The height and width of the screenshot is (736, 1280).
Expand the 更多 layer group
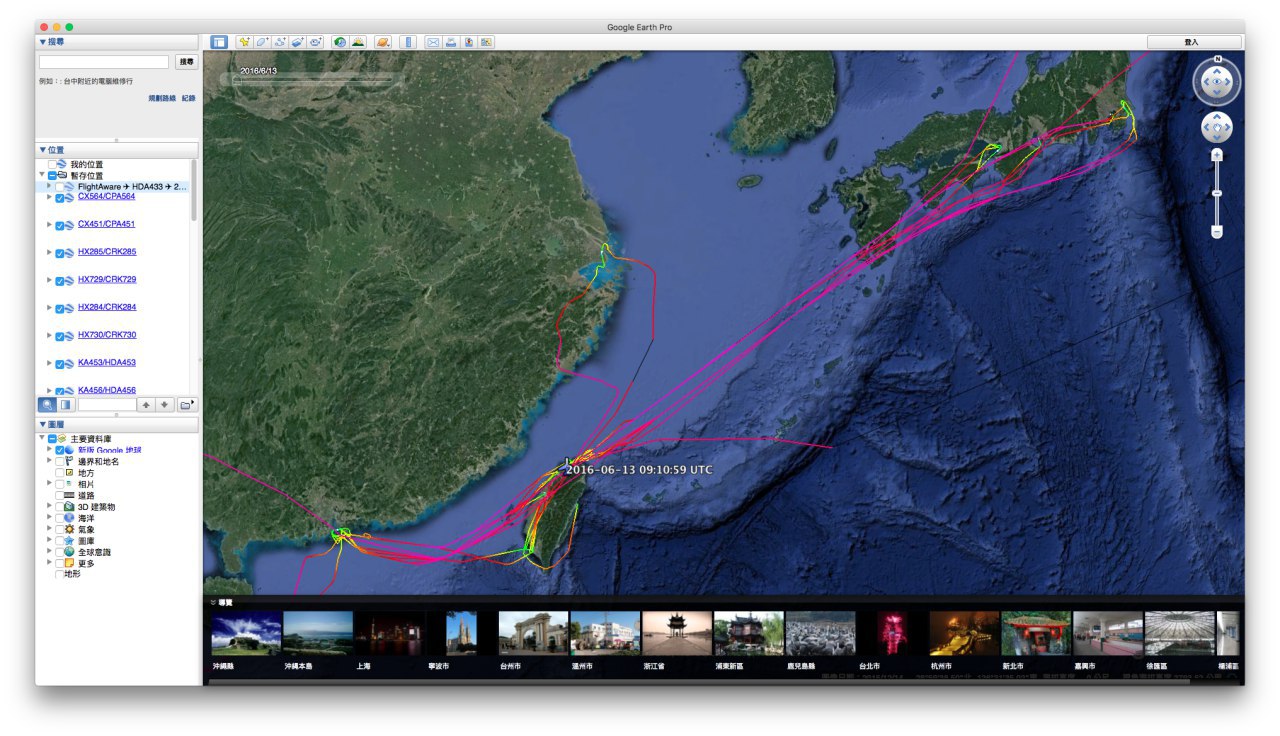tap(49, 563)
